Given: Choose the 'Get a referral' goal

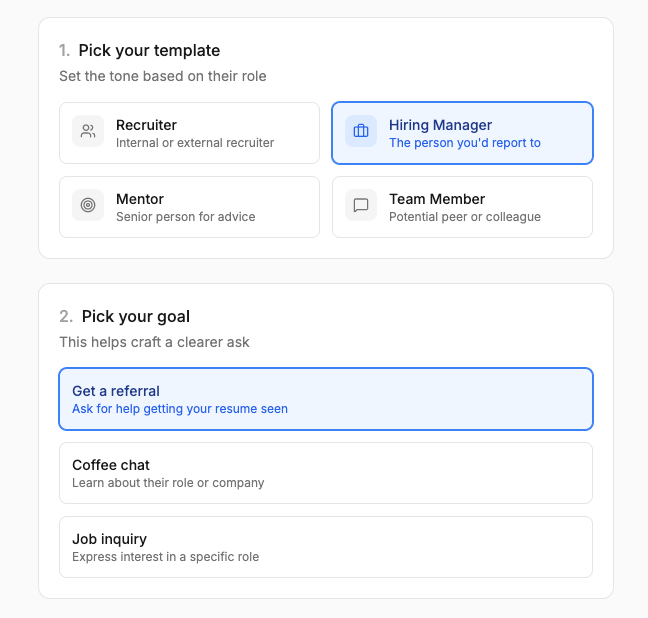Looking at the screenshot, I should pos(326,399).
